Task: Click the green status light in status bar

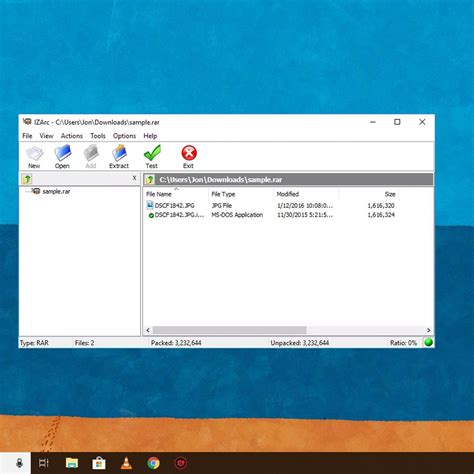Action: coord(428,342)
